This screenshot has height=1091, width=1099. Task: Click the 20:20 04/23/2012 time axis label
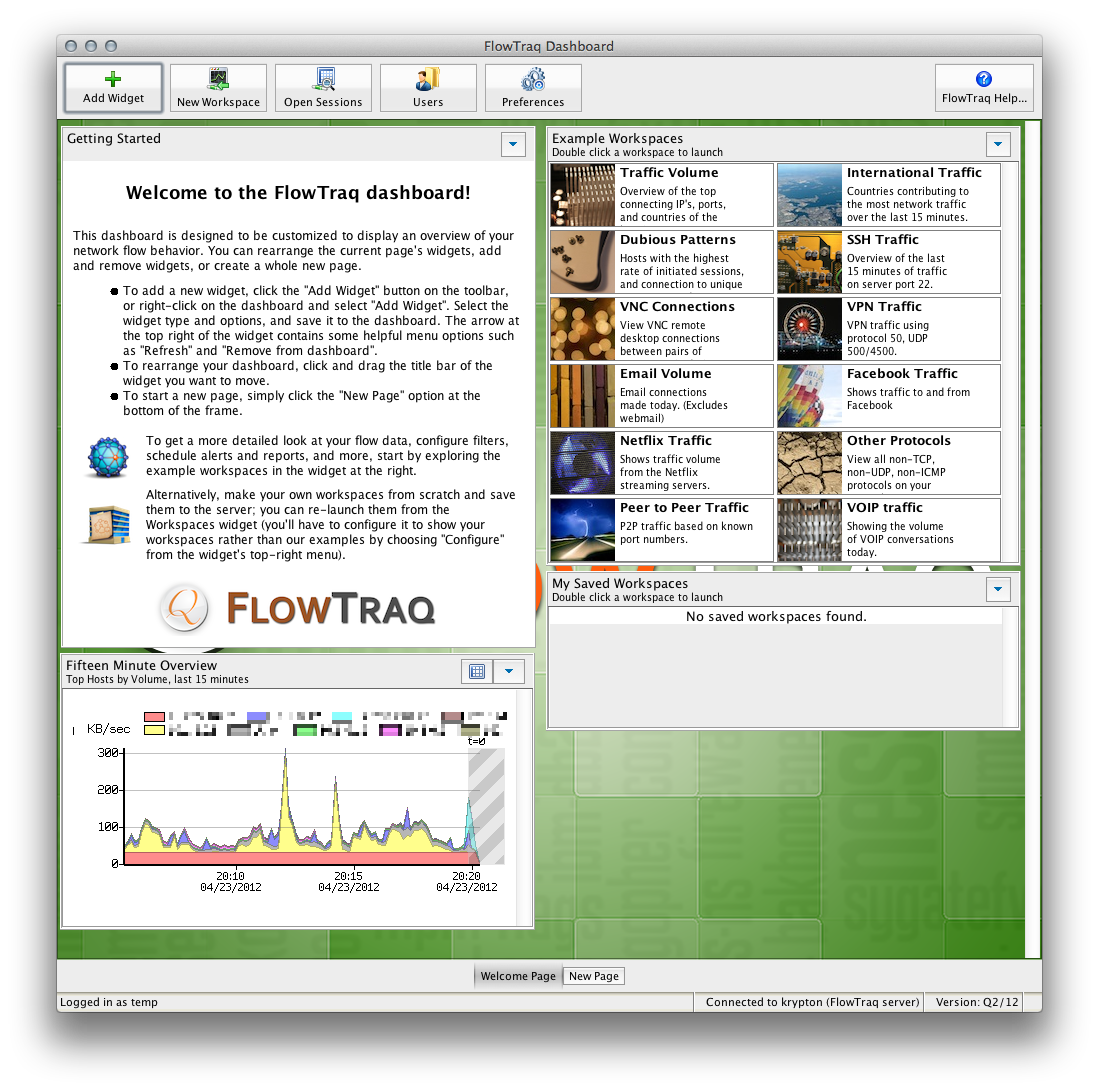(x=467, y=881)
